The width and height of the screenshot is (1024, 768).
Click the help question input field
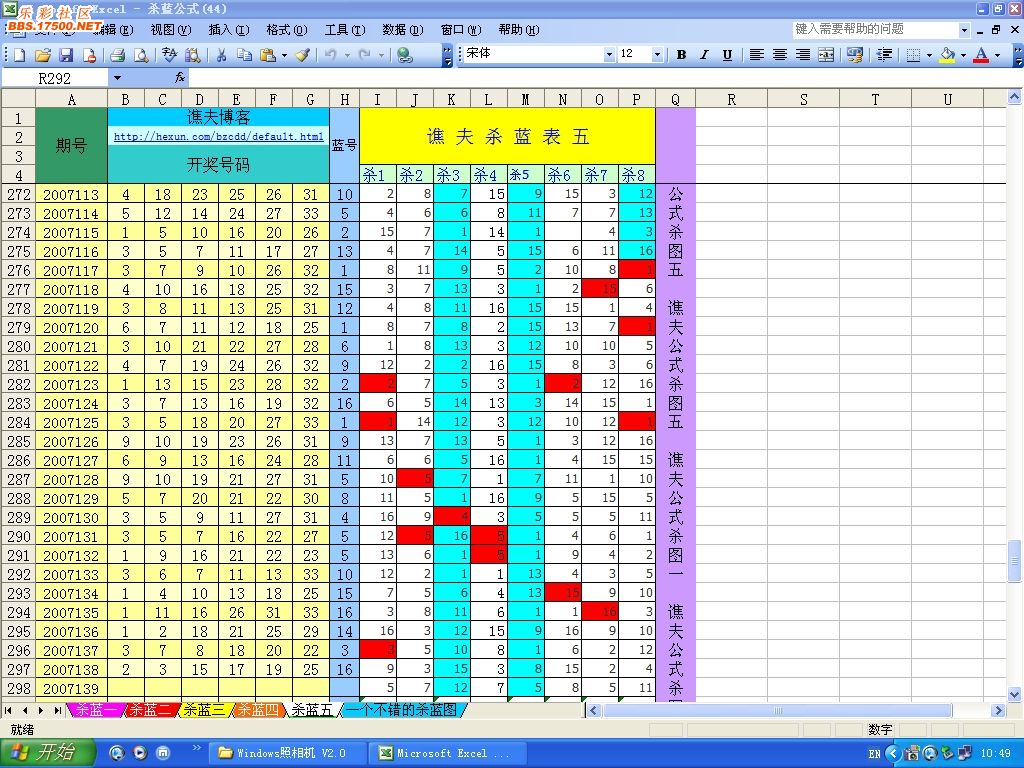coord(875,29)
